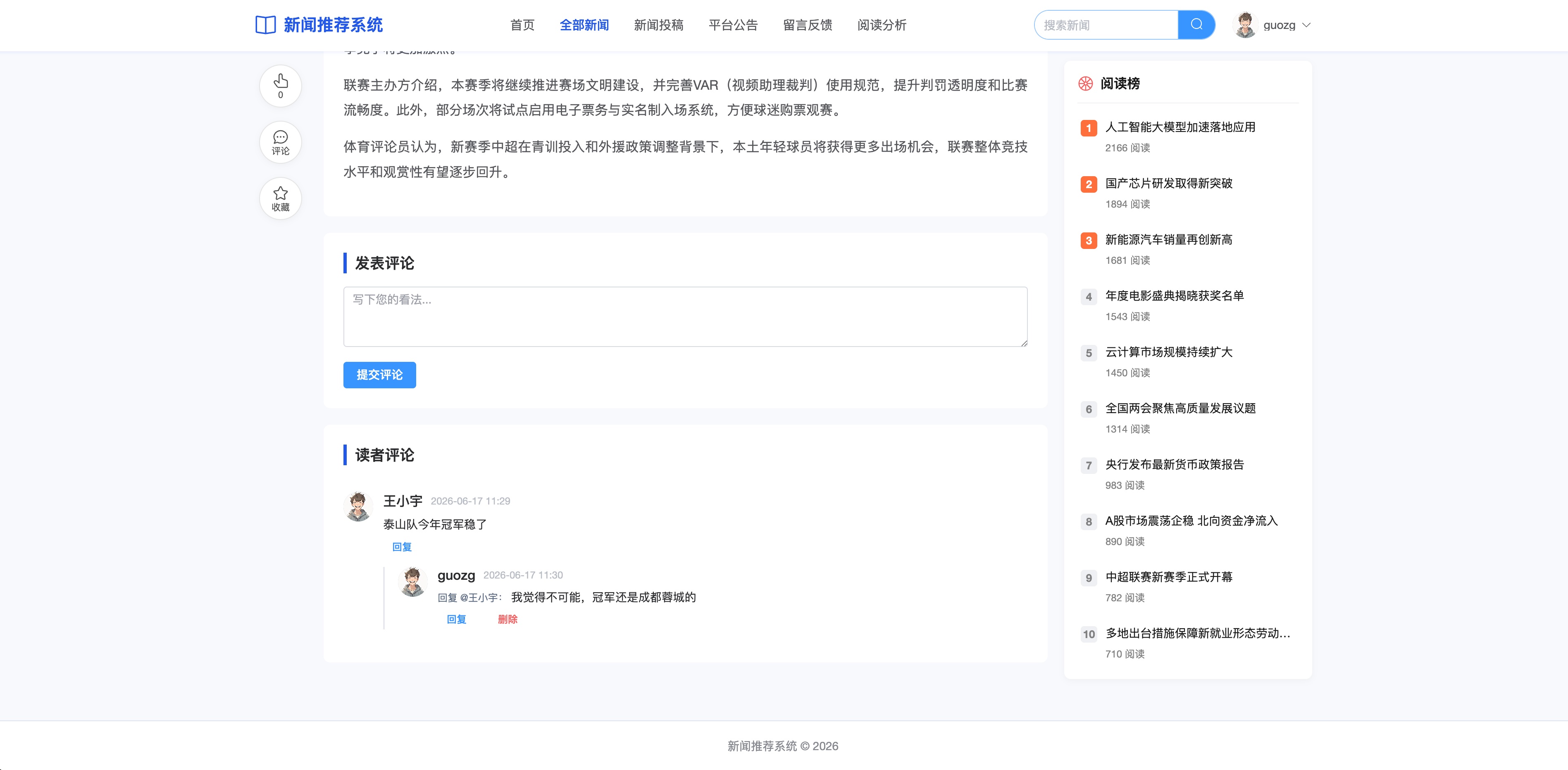The image size is (1568, 770).
Task: Click the comment textarea 写下您的看法
Action: 685,317
